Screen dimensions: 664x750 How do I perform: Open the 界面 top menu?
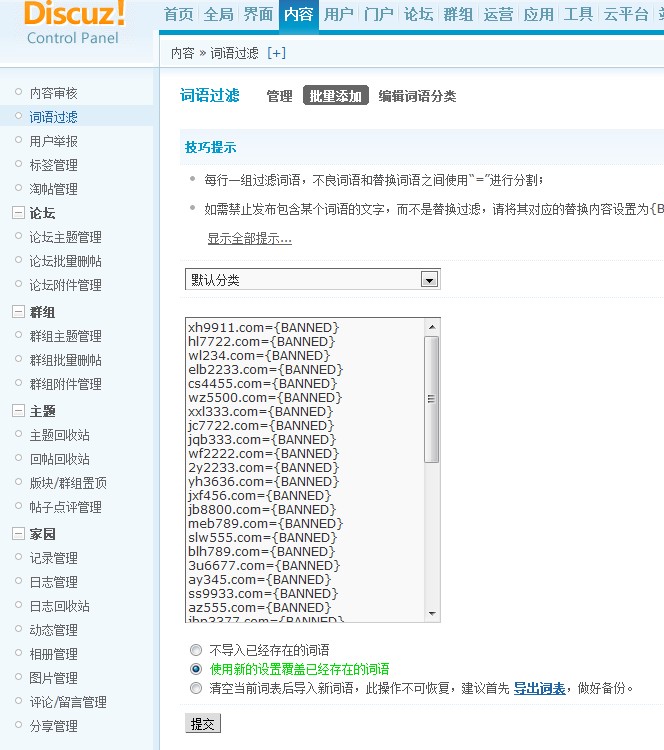(x=258, y=14)
